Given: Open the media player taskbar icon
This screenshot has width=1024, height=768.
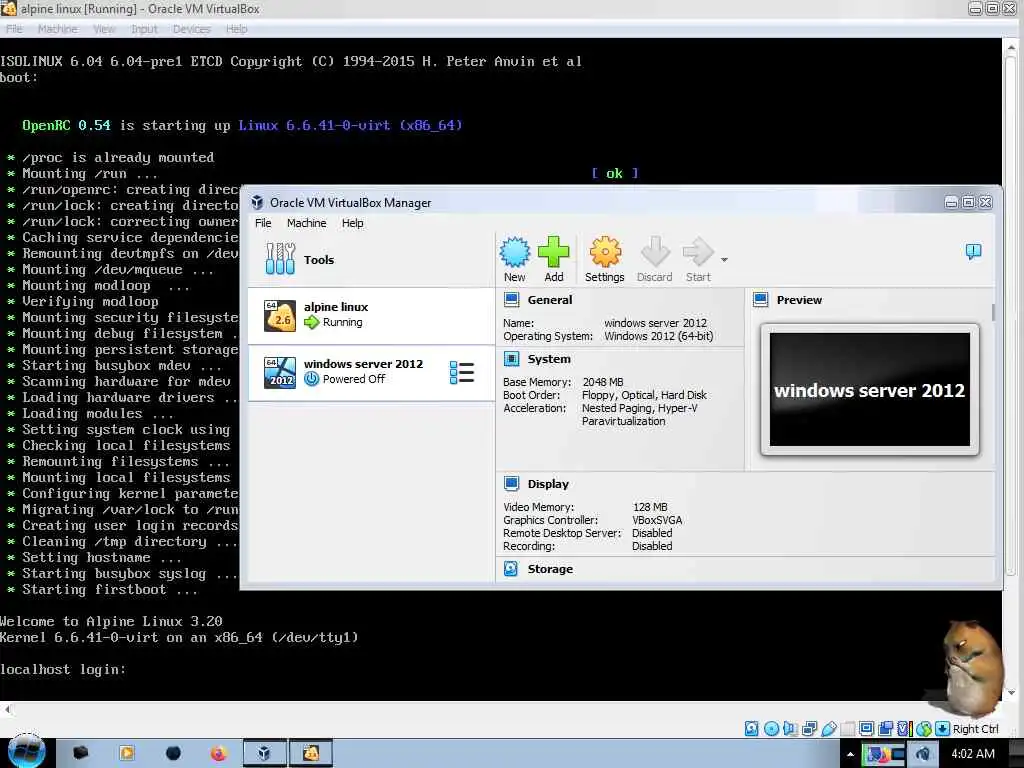Looking at the screenshot, I should click(x=127, y=754).
